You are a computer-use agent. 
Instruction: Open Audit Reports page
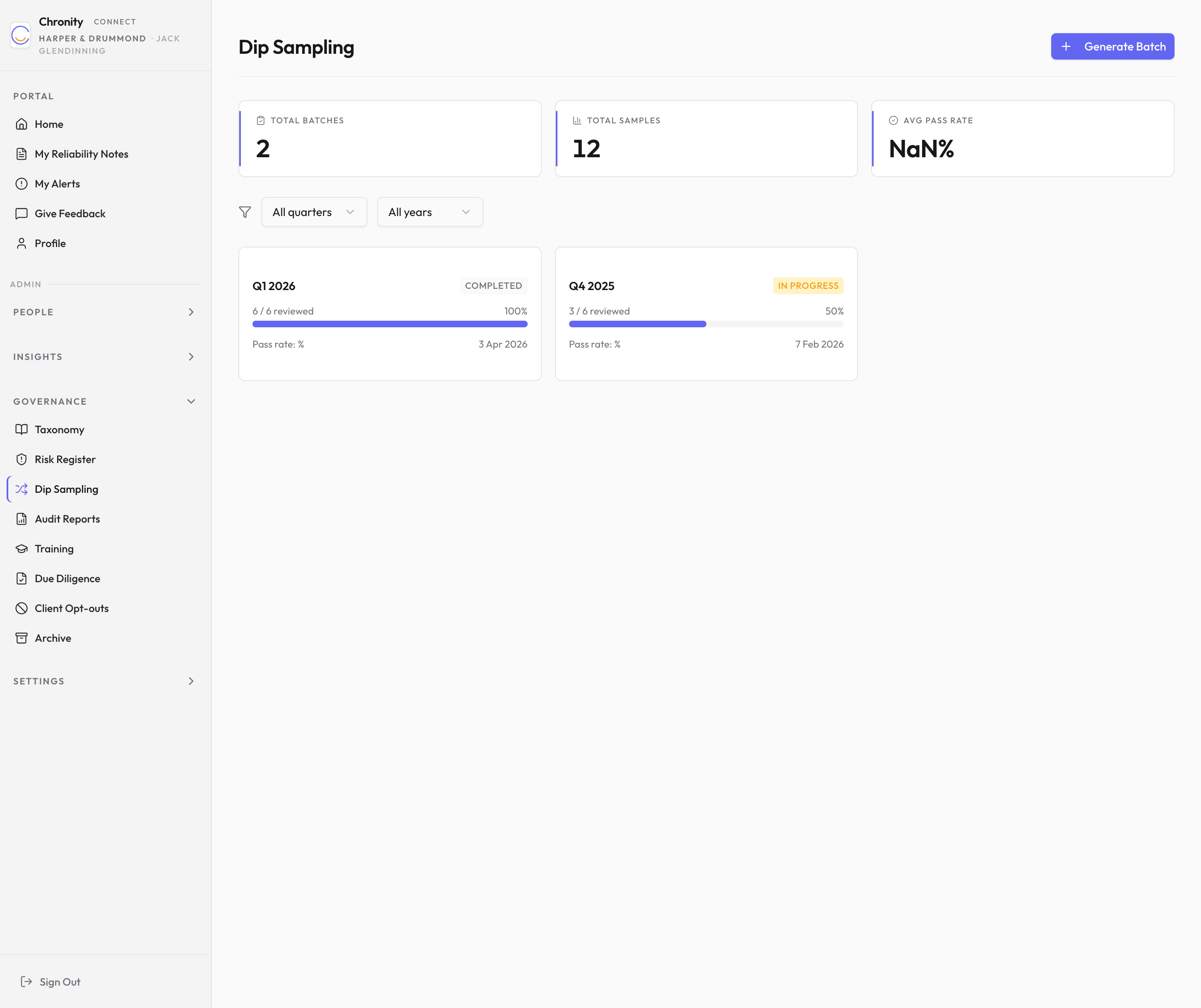(x=67, y=518)
